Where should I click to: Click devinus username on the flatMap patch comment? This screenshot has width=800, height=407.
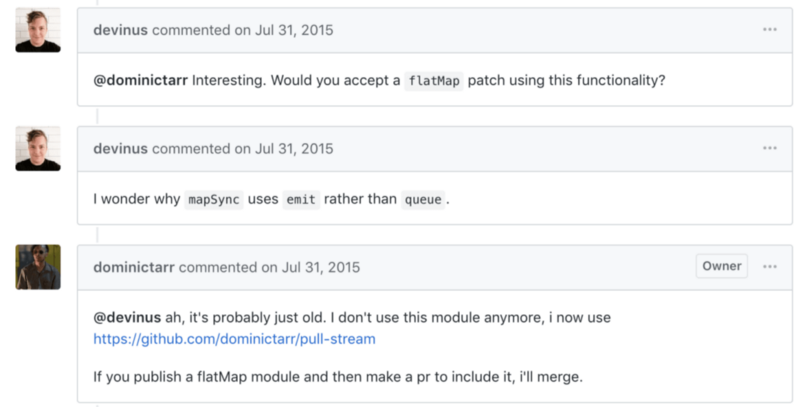pyautogui.click(x=120, y=30)
